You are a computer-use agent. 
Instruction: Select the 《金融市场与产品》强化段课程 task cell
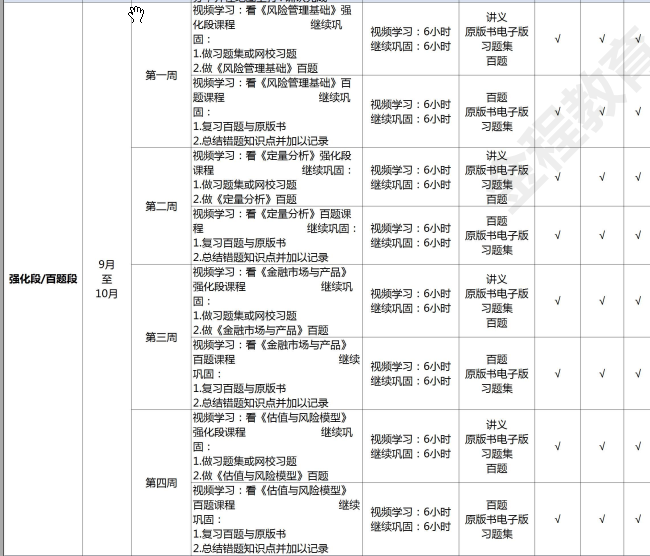pyautogui.click(x=276, y=301)
